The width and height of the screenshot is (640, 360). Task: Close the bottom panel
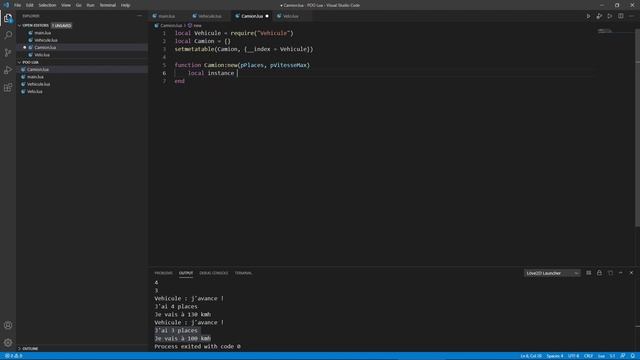[631, 273]
